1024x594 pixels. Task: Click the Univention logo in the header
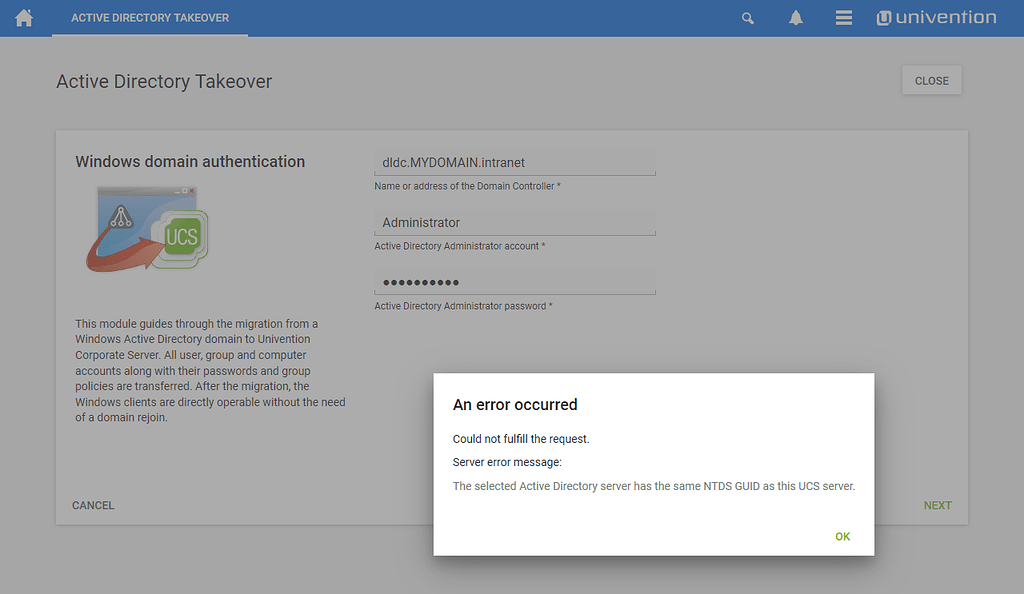click(x=936, y=17)
